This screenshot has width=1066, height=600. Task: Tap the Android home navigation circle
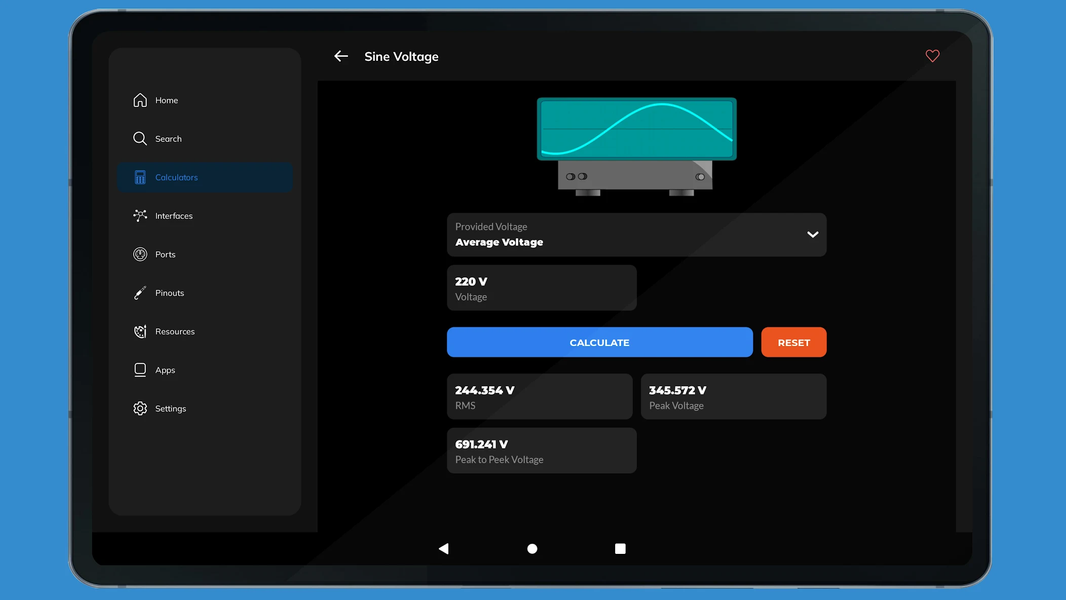pyautogui.click(x=531, y=548)
